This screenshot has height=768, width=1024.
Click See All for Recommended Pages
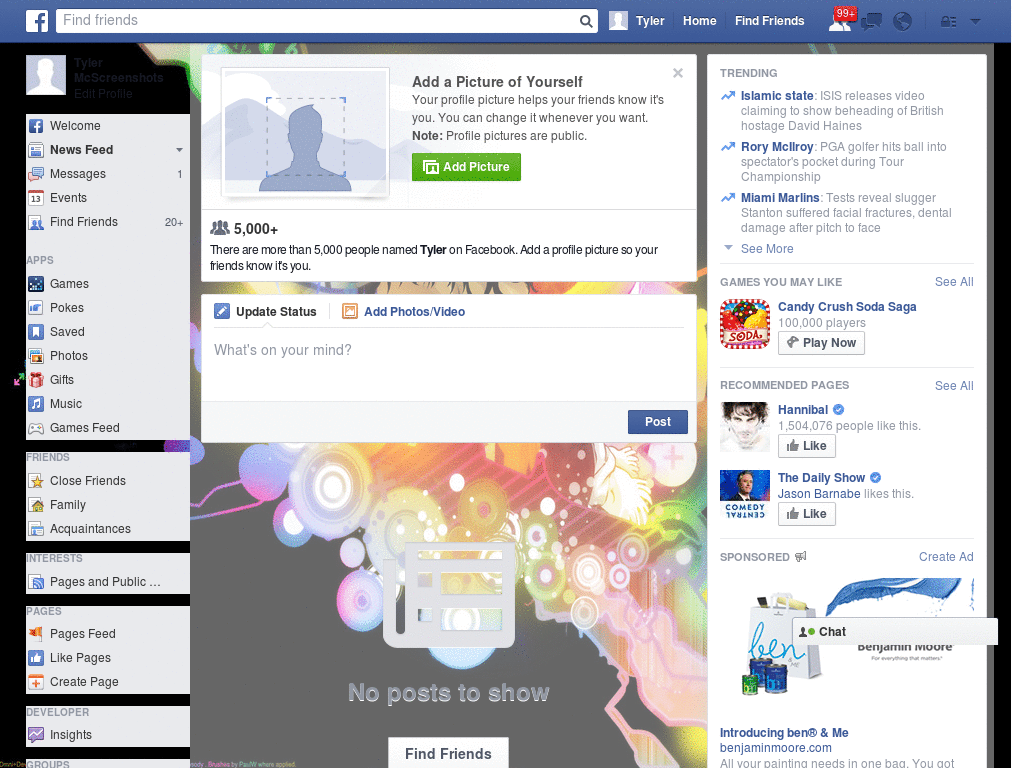pos(953,386)
